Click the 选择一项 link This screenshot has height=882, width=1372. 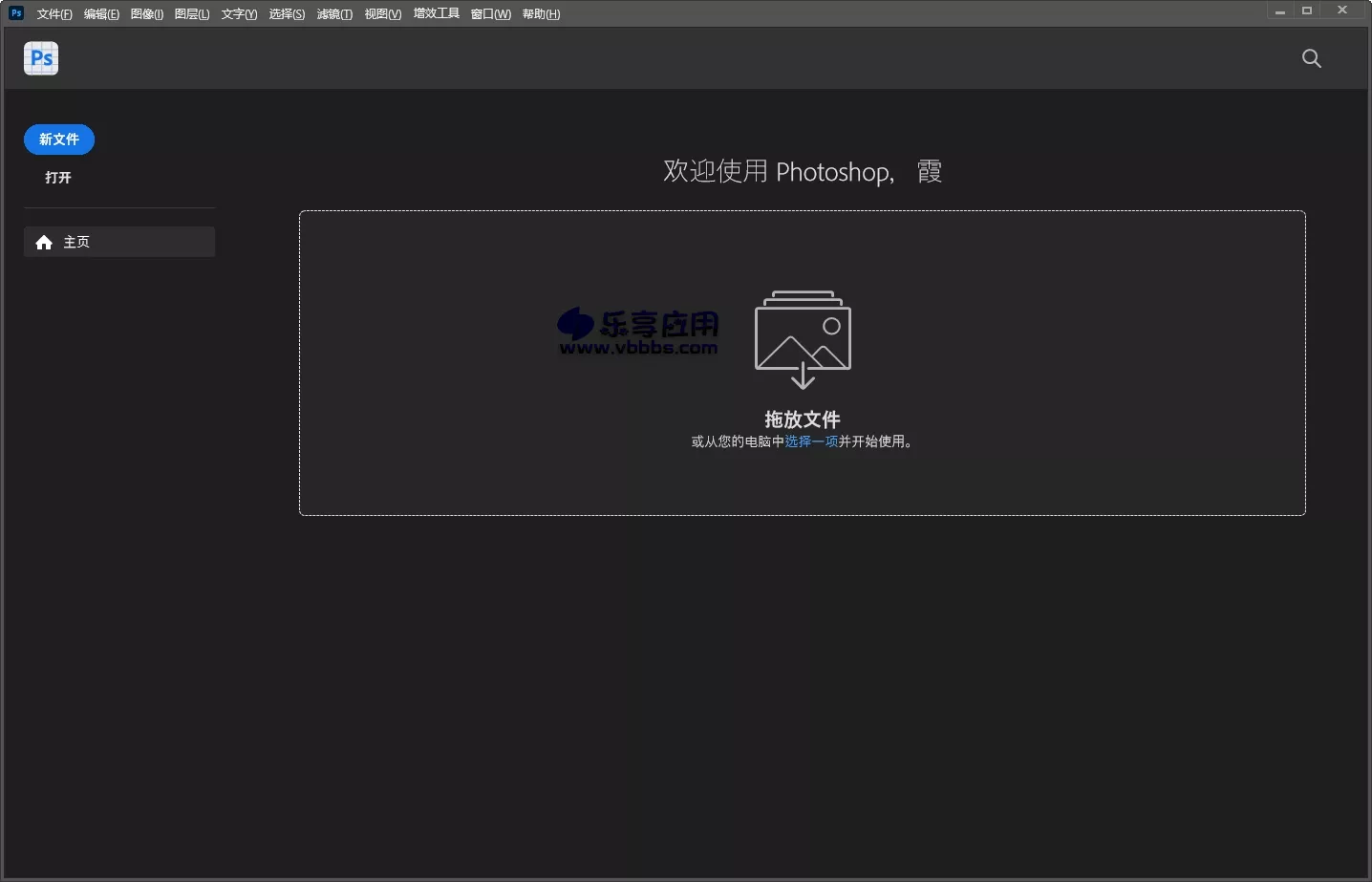[810, 441]
